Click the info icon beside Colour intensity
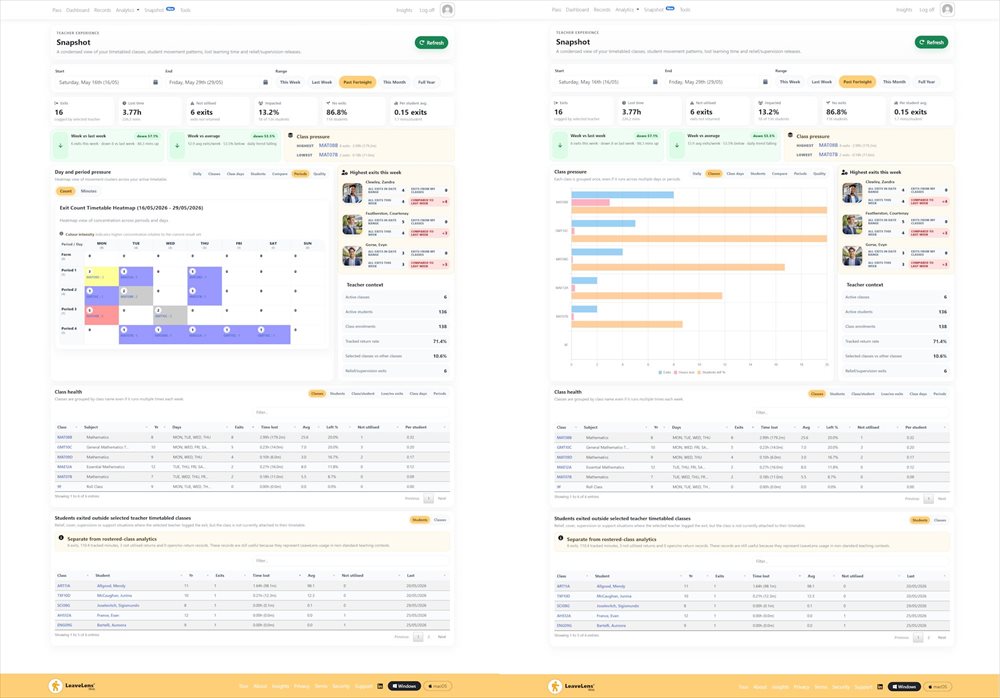This screenshot has height=698, width=1000. click(x=62, y=234)
